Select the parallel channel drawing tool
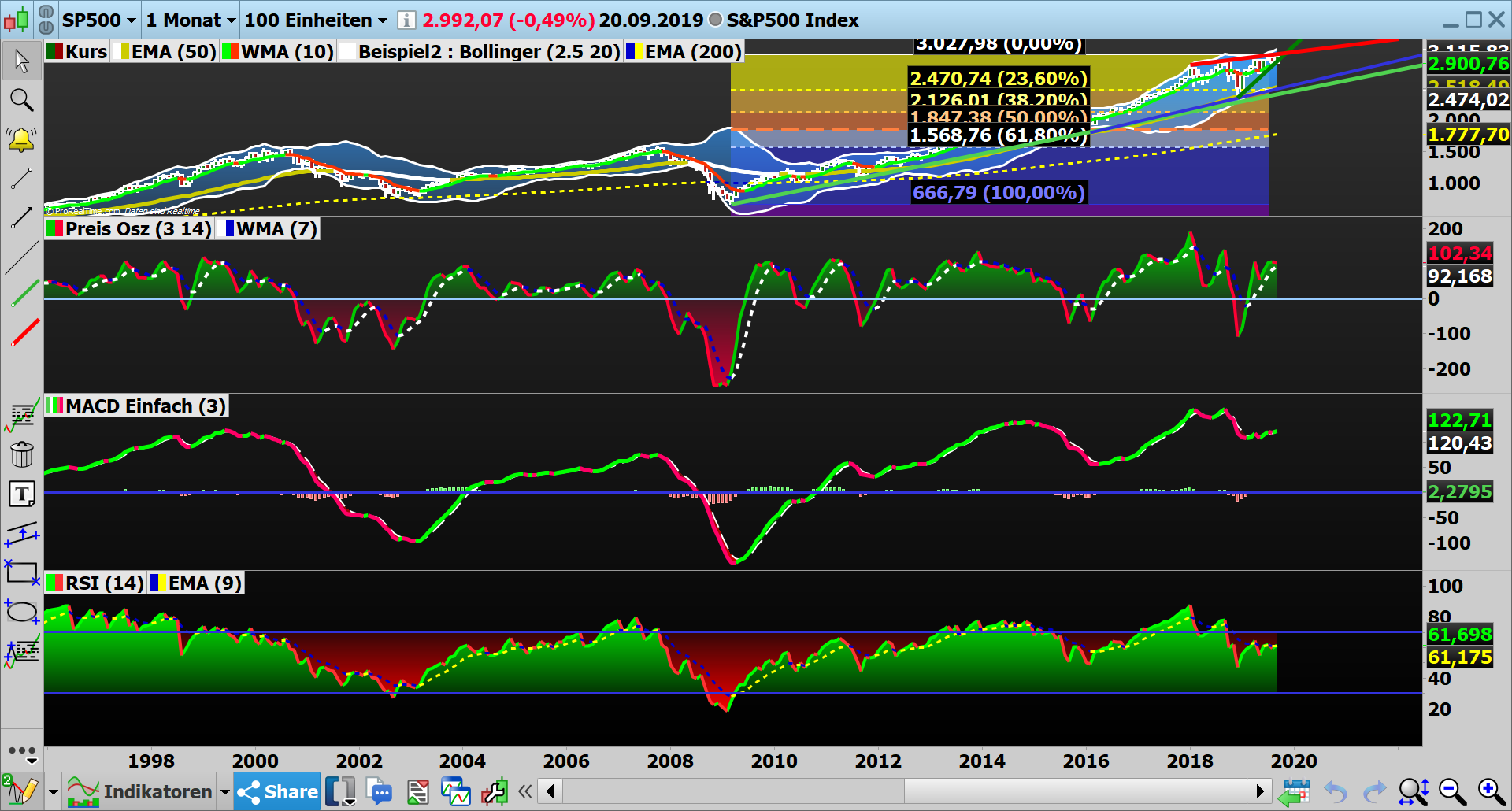Viewport: 1512px width, 811px height. point(22,534)
